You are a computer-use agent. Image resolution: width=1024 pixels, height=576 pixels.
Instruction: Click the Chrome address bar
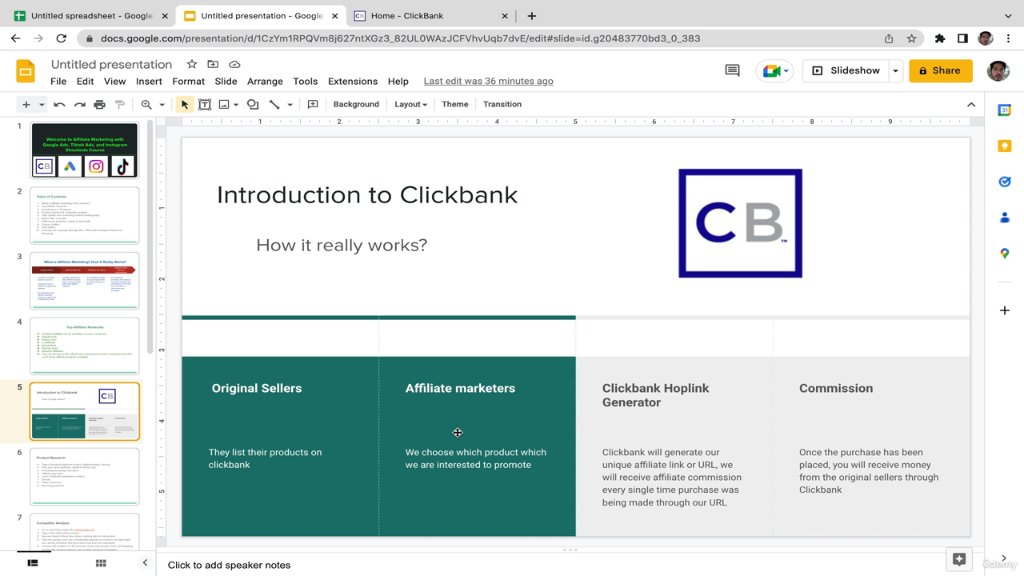(x=483, y=39)
